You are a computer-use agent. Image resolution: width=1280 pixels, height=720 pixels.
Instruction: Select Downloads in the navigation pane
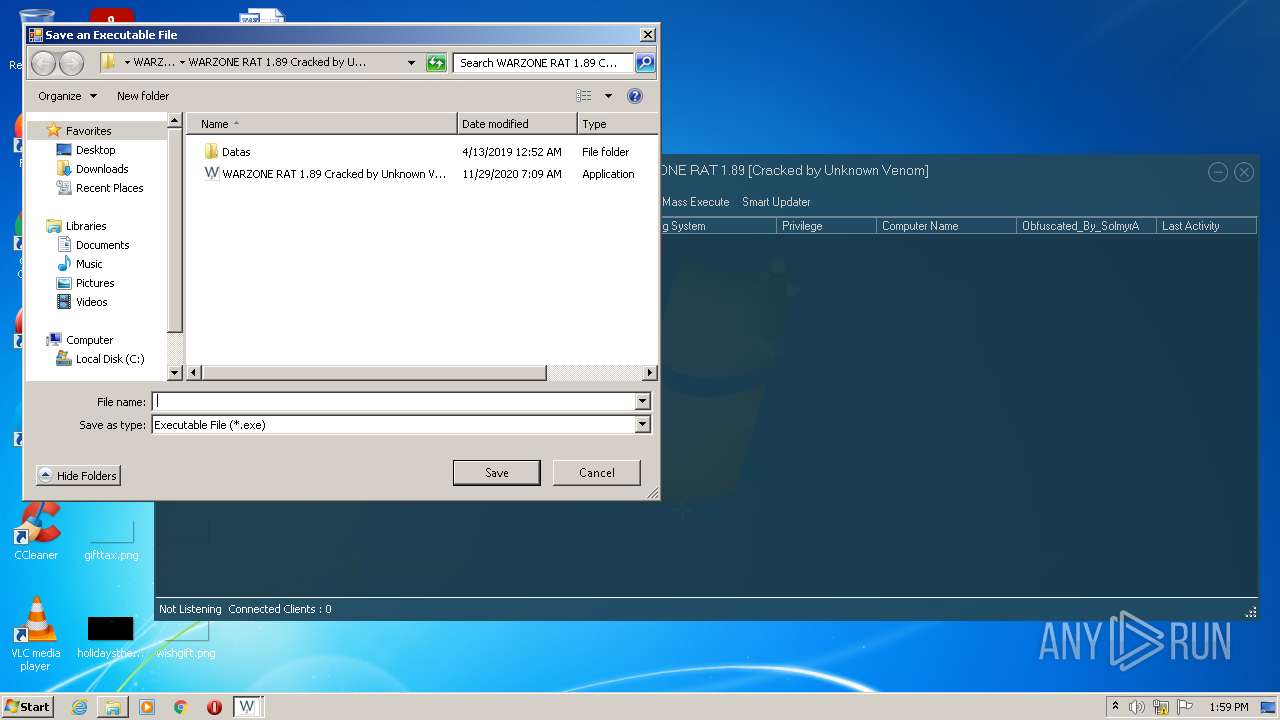pyautogui.click(x=102, y=169)
